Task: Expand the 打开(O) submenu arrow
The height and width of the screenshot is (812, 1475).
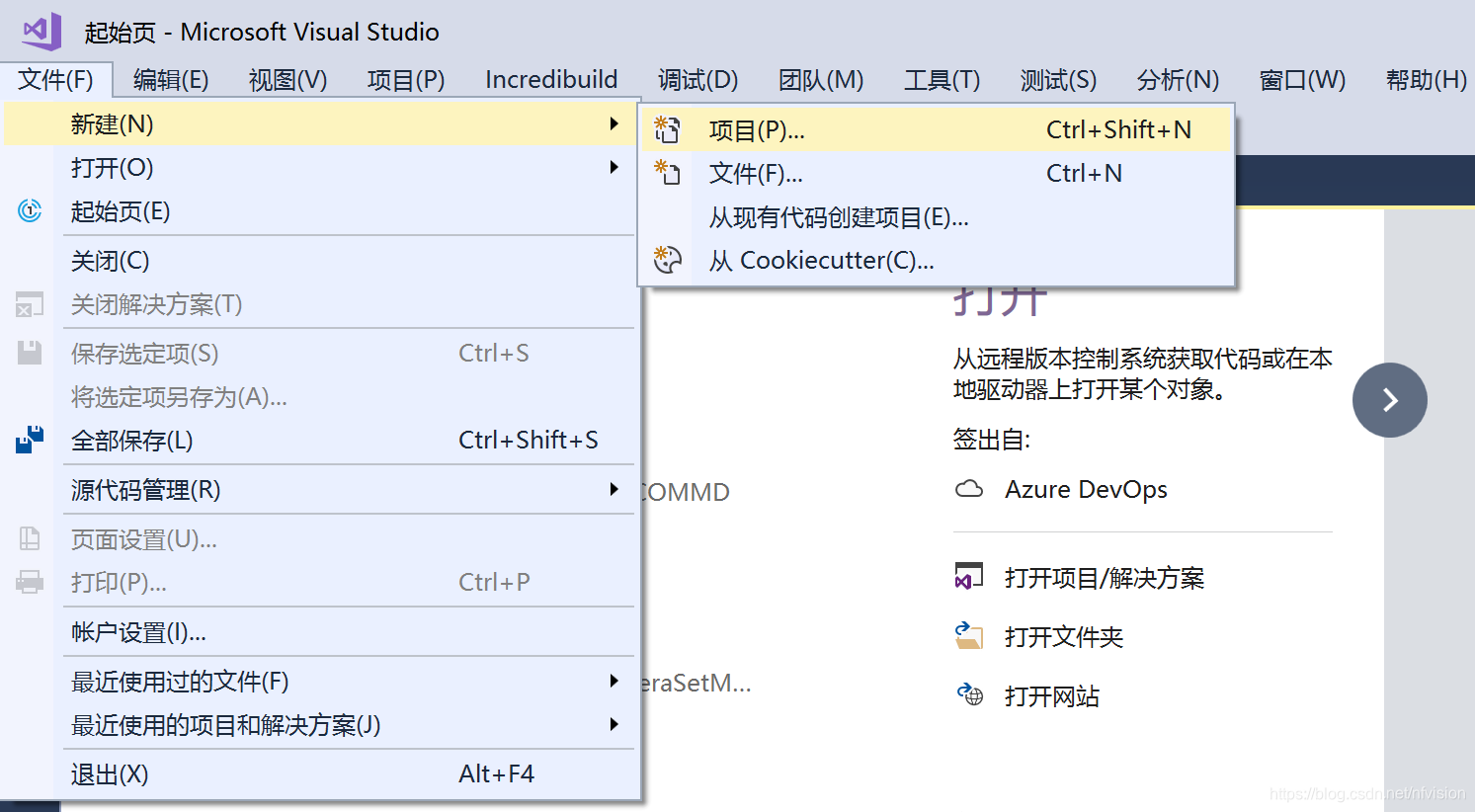Action: [x=614, y=167]
